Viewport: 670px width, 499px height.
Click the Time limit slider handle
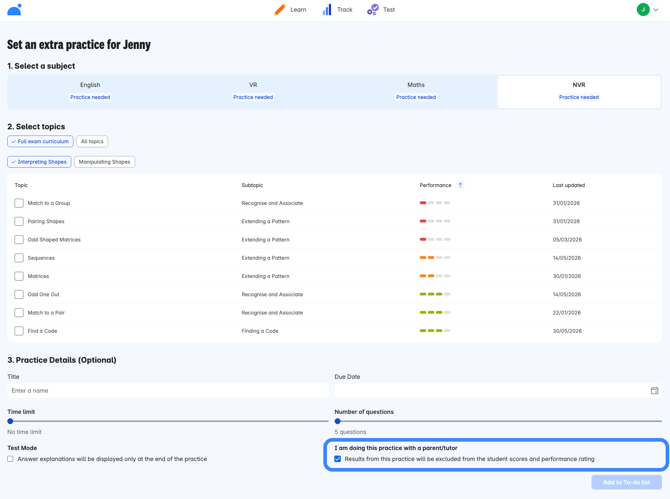10,421
